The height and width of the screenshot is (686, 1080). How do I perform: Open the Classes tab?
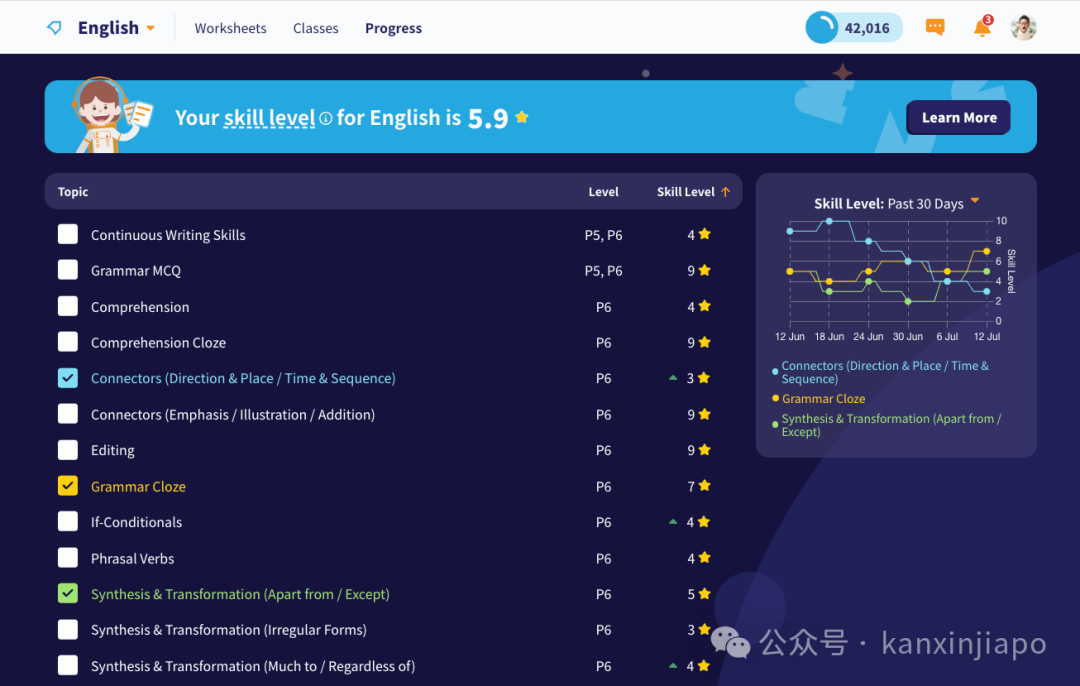315,28
